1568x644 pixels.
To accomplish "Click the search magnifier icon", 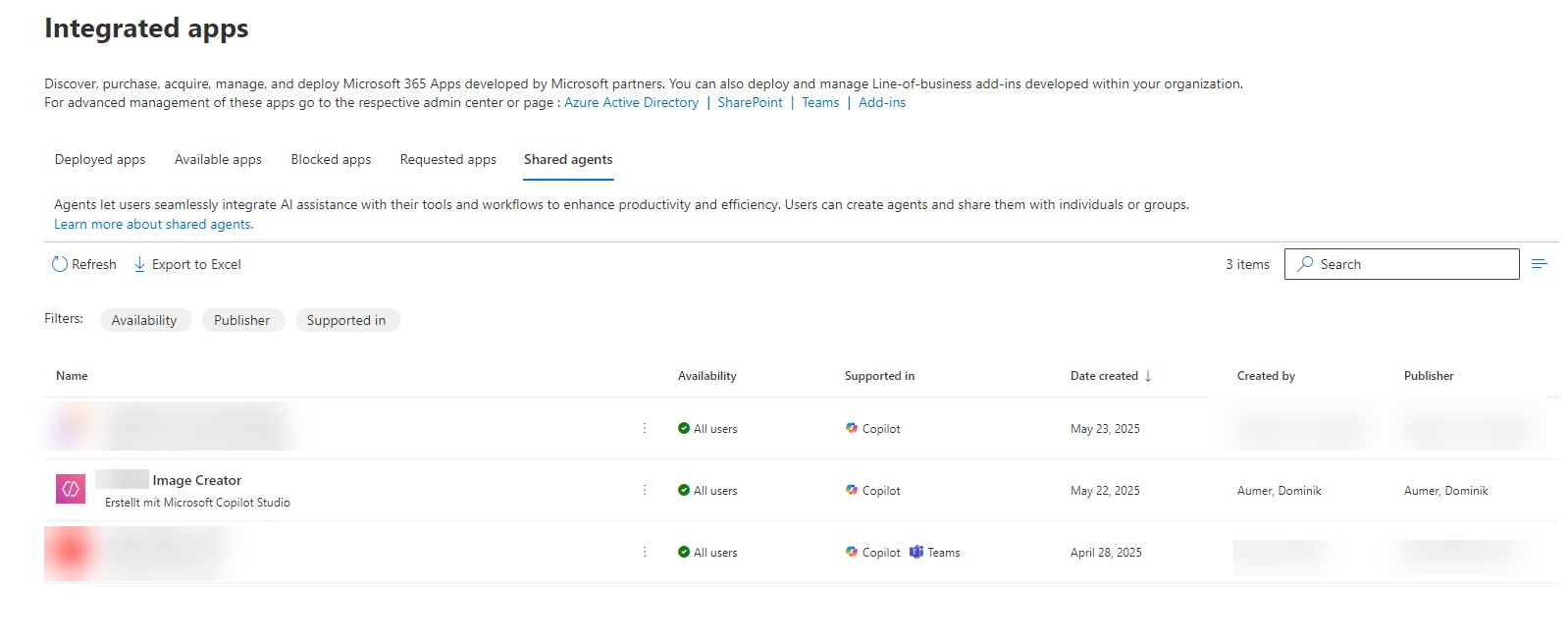I will tap(1305, 264).
